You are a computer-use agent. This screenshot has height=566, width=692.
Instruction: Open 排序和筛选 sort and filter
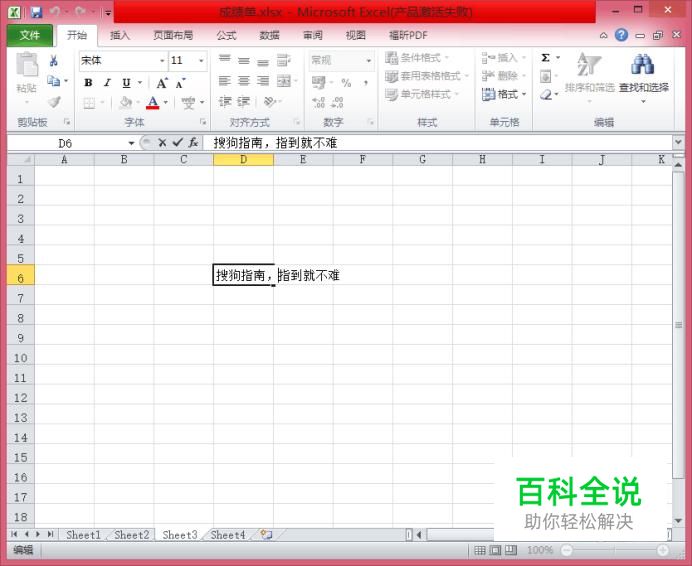click(590, 76)
